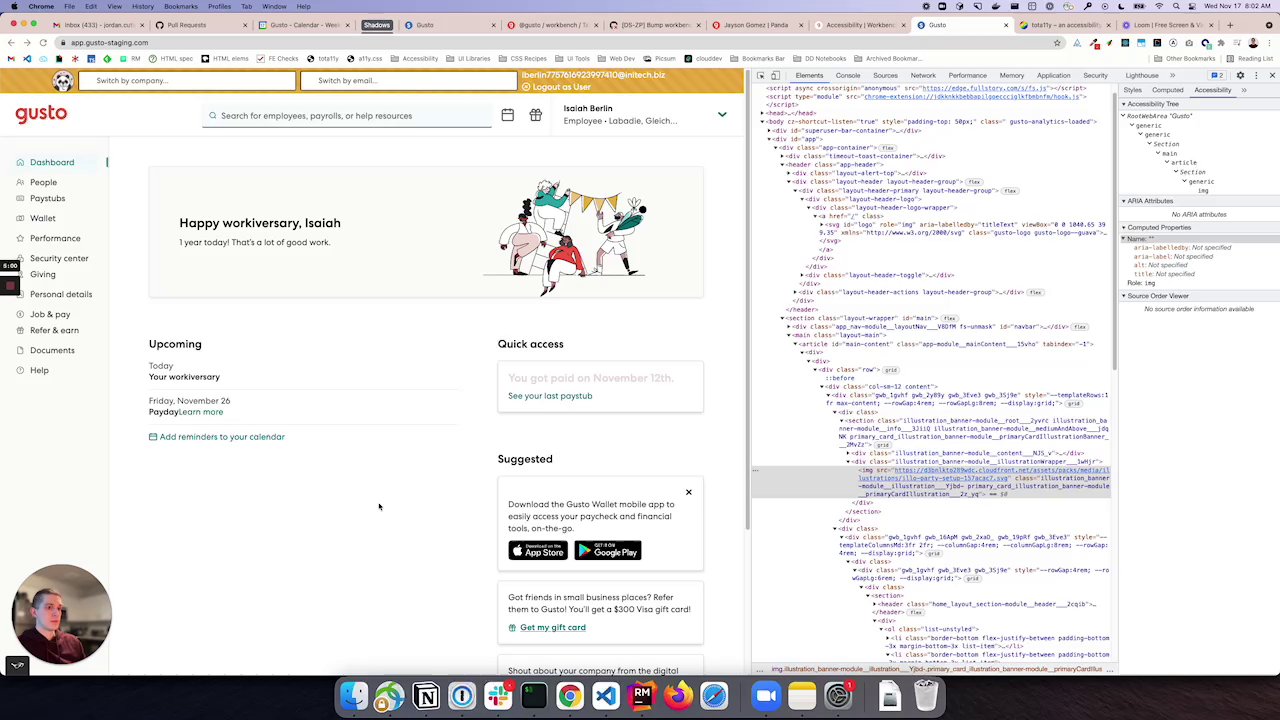Click See your last paystub link
This screenshot has width=1280, height=720.
[550, 396]
